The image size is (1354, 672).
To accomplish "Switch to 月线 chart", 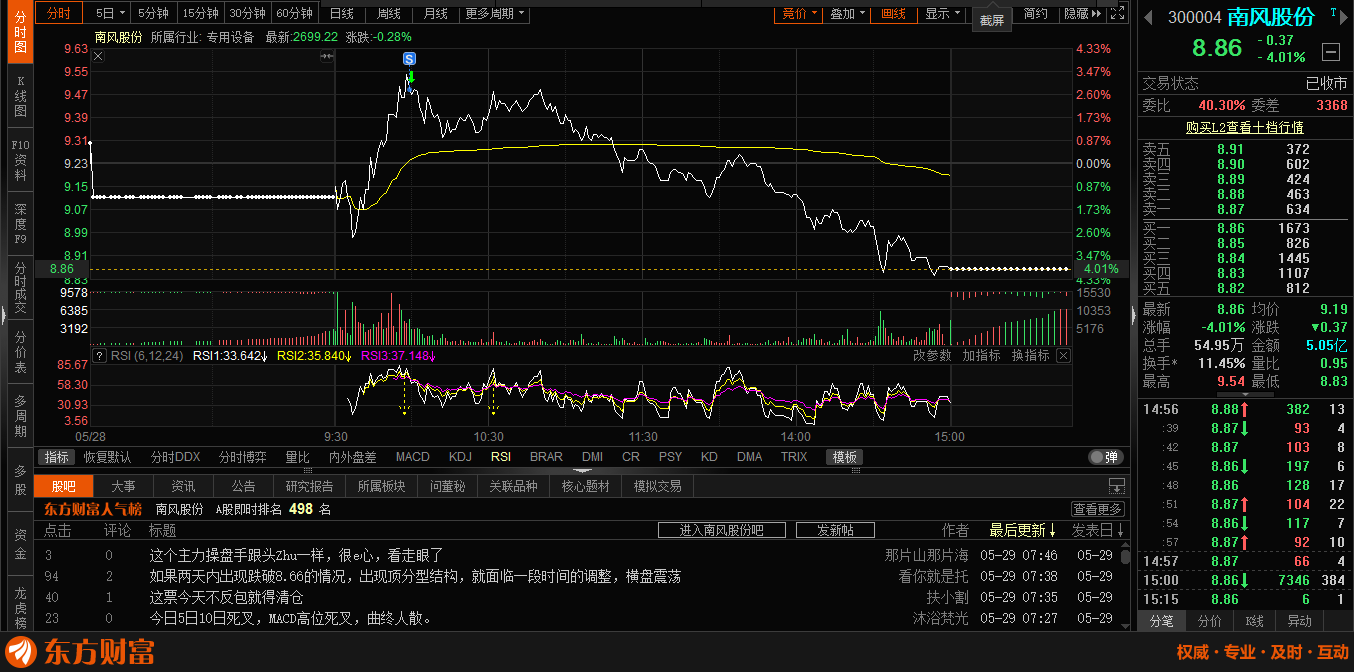I will (435, 14).
